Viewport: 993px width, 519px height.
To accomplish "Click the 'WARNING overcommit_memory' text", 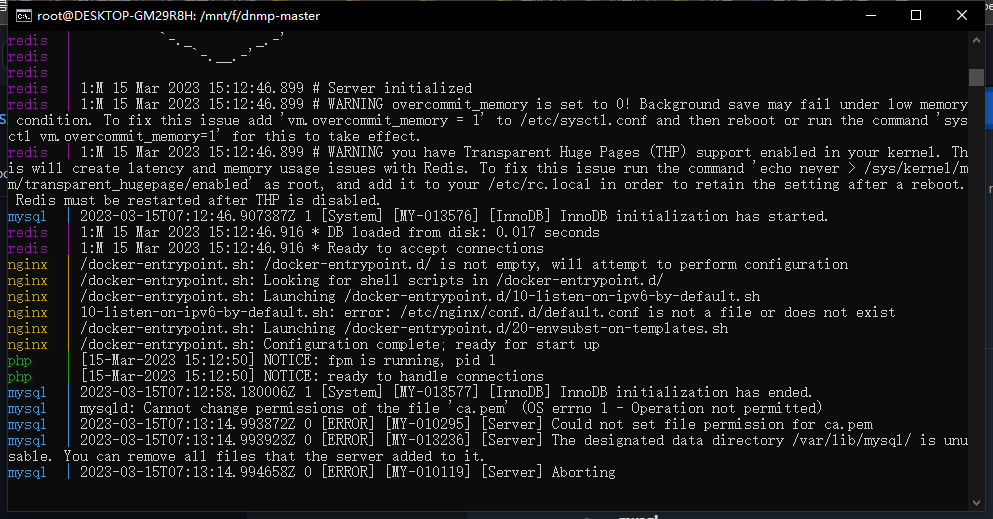I will (427, 104).
